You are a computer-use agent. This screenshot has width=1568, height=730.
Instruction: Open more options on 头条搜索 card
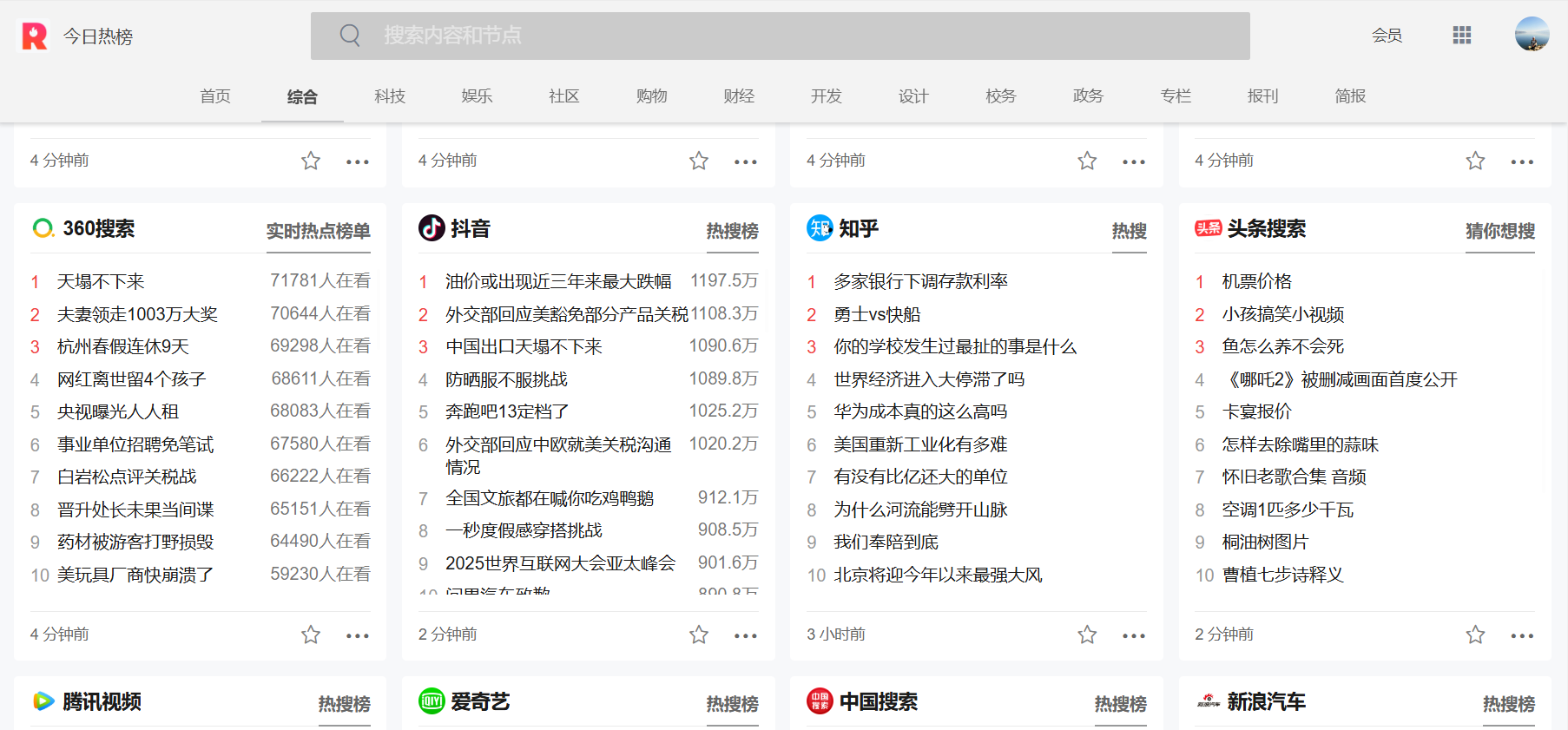coord(1522,635)
